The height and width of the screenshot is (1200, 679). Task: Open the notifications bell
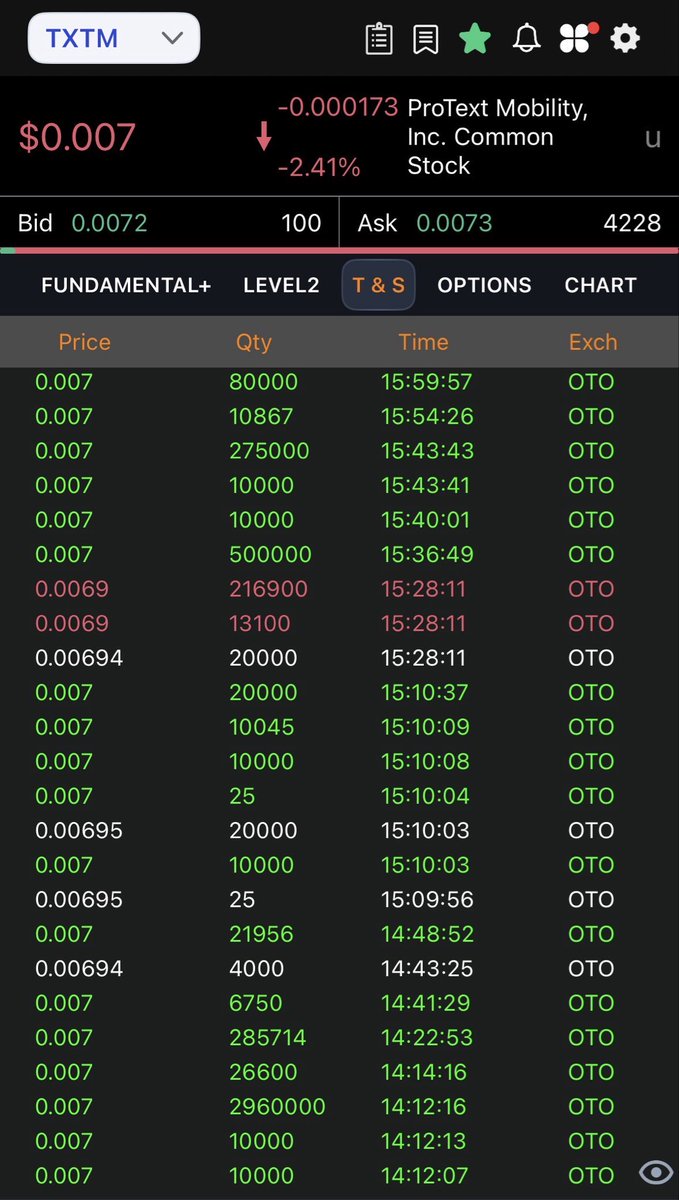tap(526, 39)
